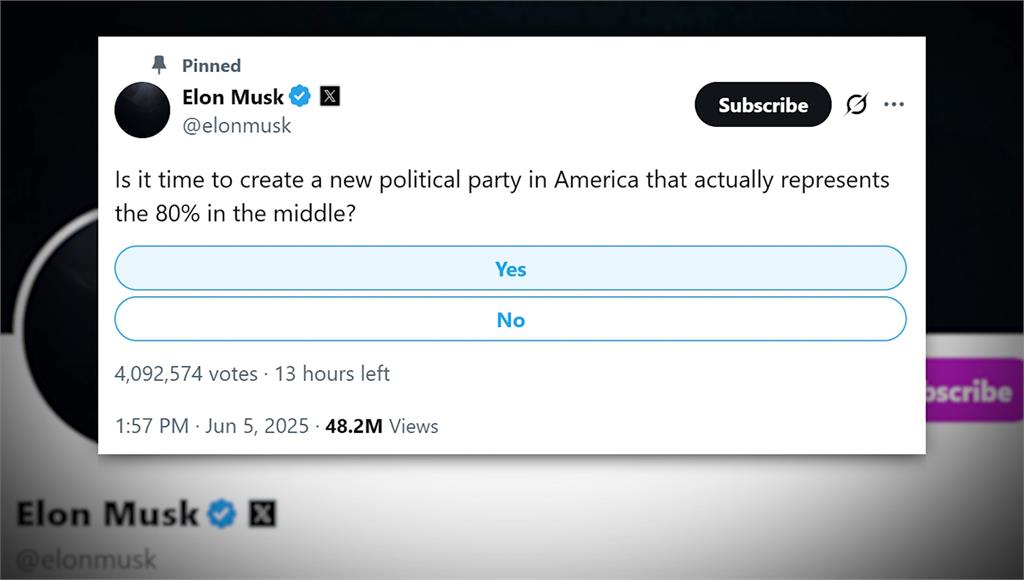The height and width of the screenshot is (580, 1024).
Task: Click the Pinned label text
Action: 211,65
